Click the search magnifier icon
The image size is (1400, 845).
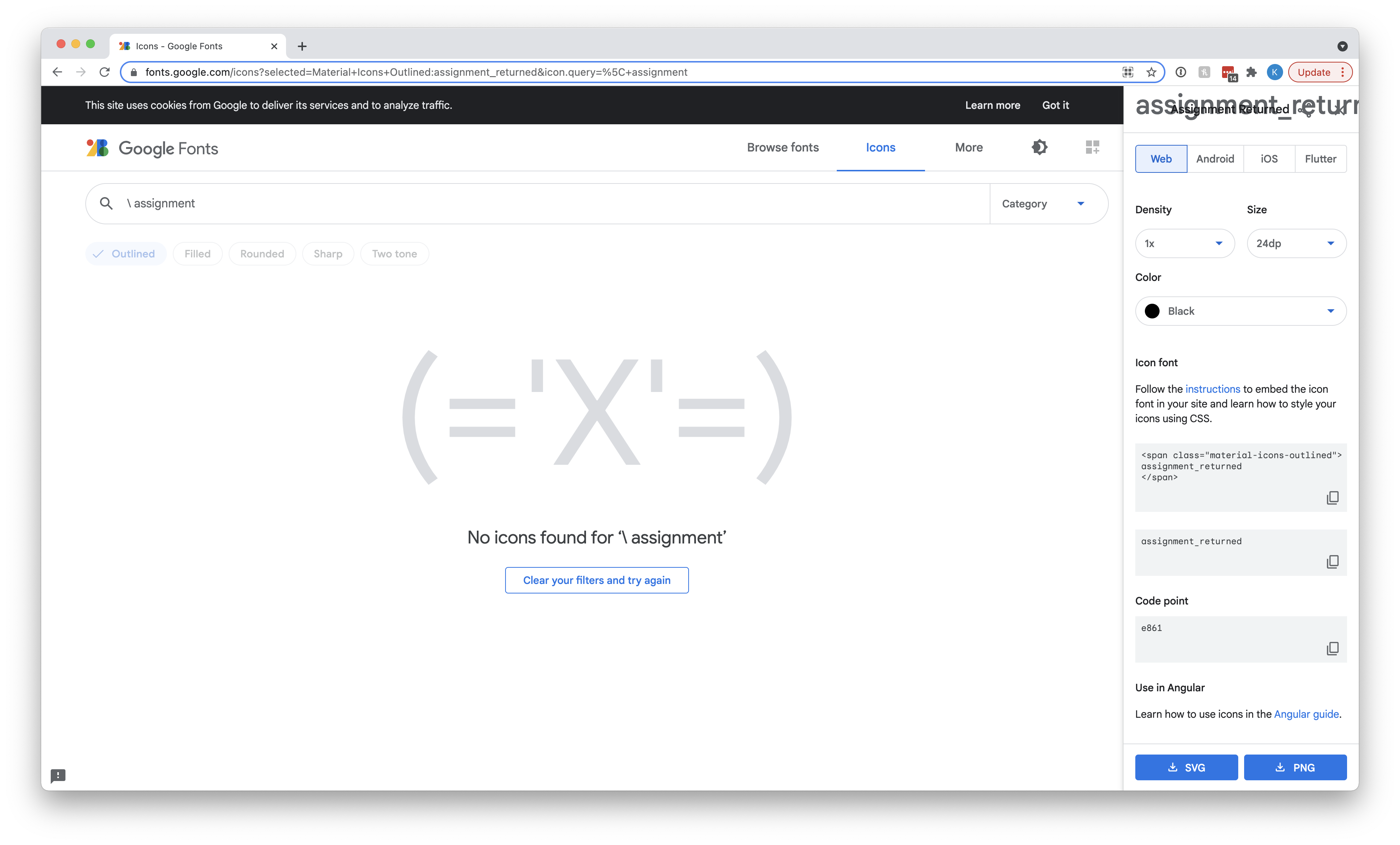click(x=106, y=203)
